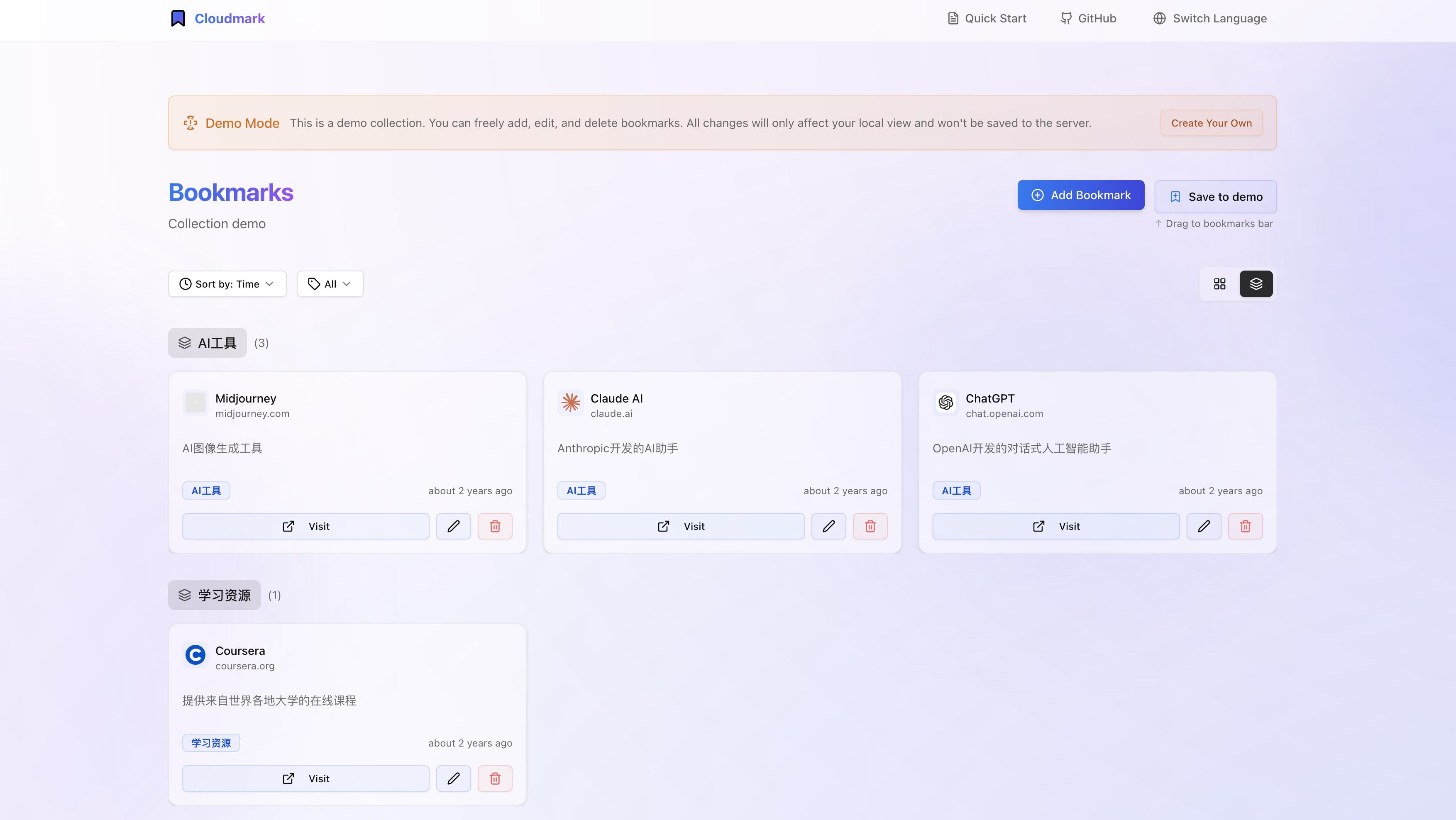Delete the Coursera bookmark with trash icon
Viewport: 1456px width, 820px height.
495,779
